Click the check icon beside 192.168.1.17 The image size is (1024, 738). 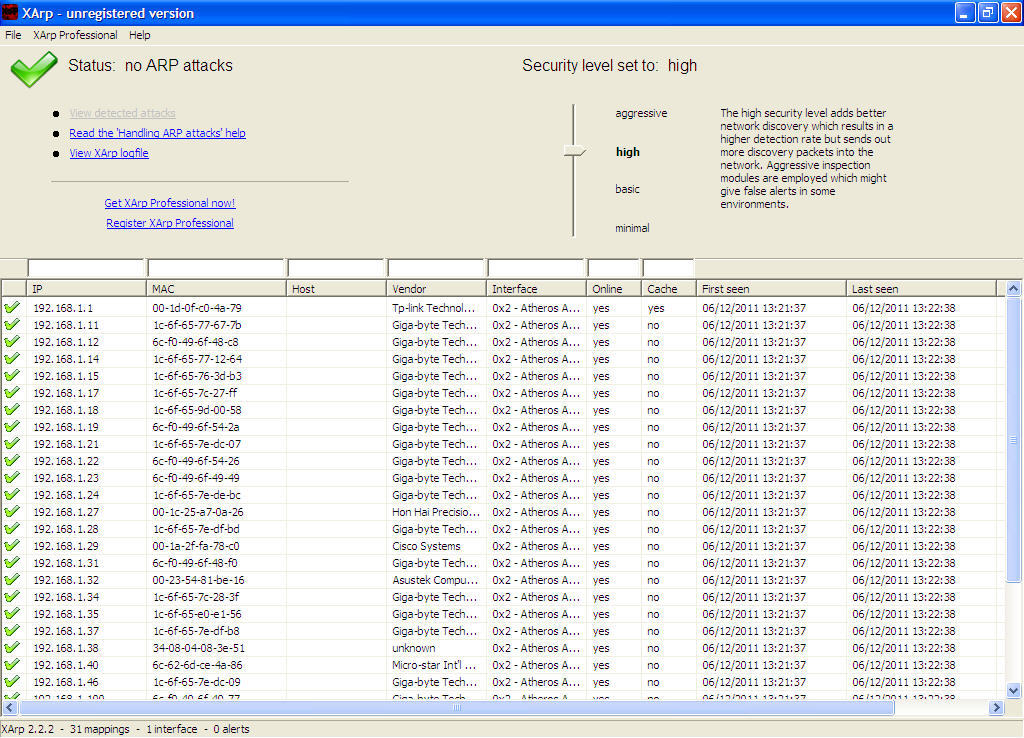pyautogui.click(x=12, y=392)
